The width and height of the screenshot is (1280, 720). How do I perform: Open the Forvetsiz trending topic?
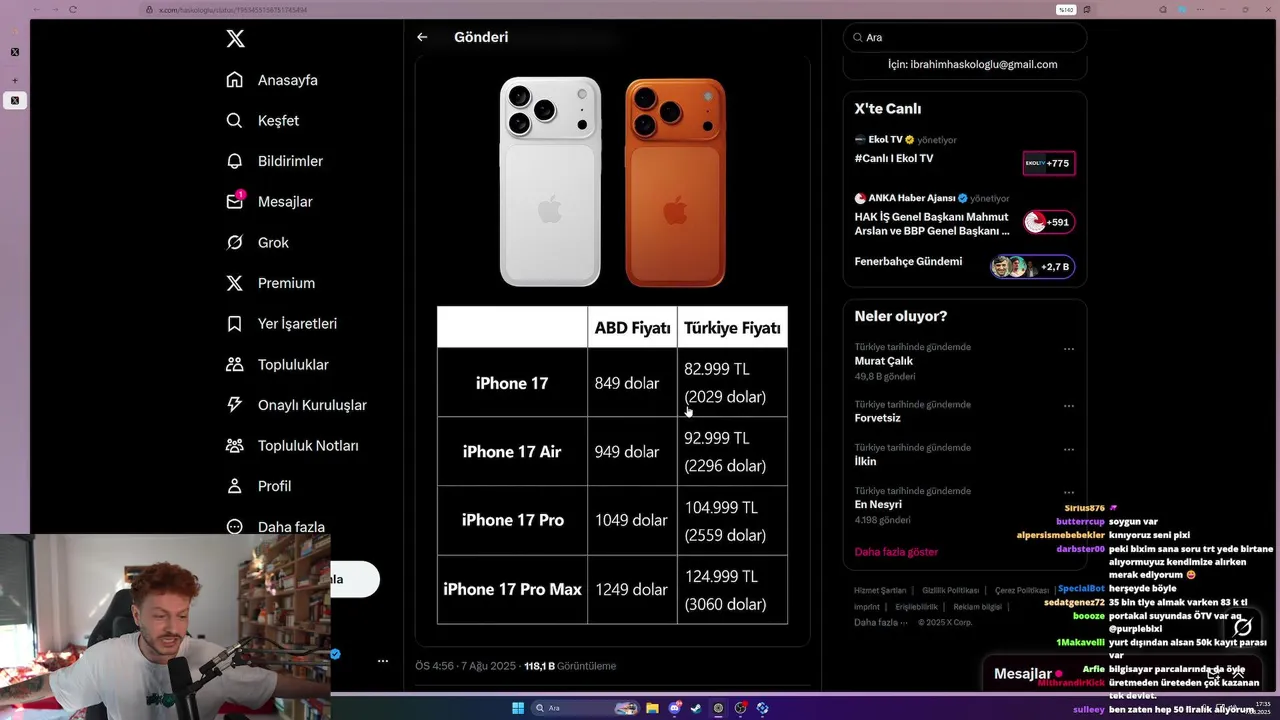tap(877, 418)
